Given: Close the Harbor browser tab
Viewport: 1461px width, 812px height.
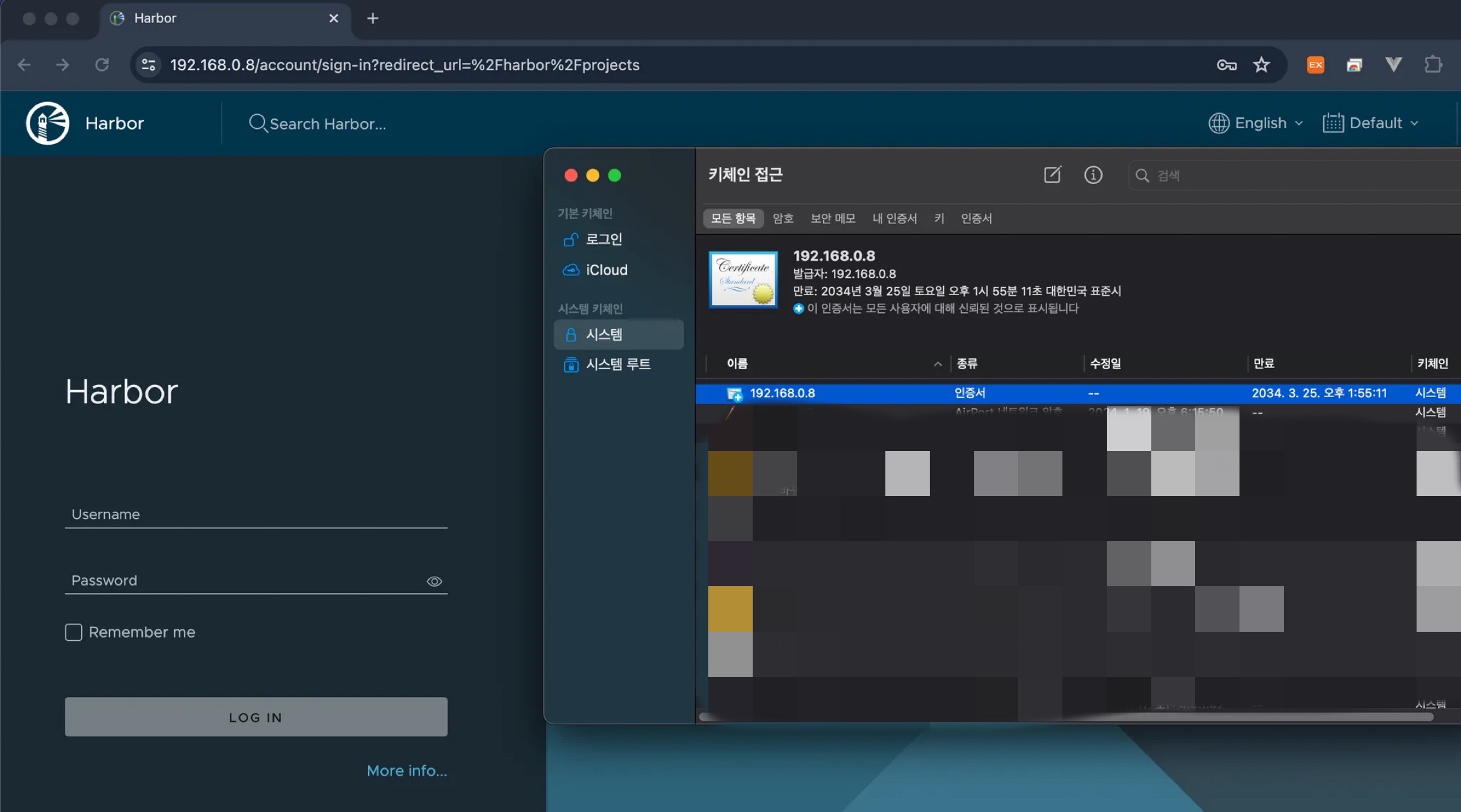Looking at the screenshot, I should point(334,18).
